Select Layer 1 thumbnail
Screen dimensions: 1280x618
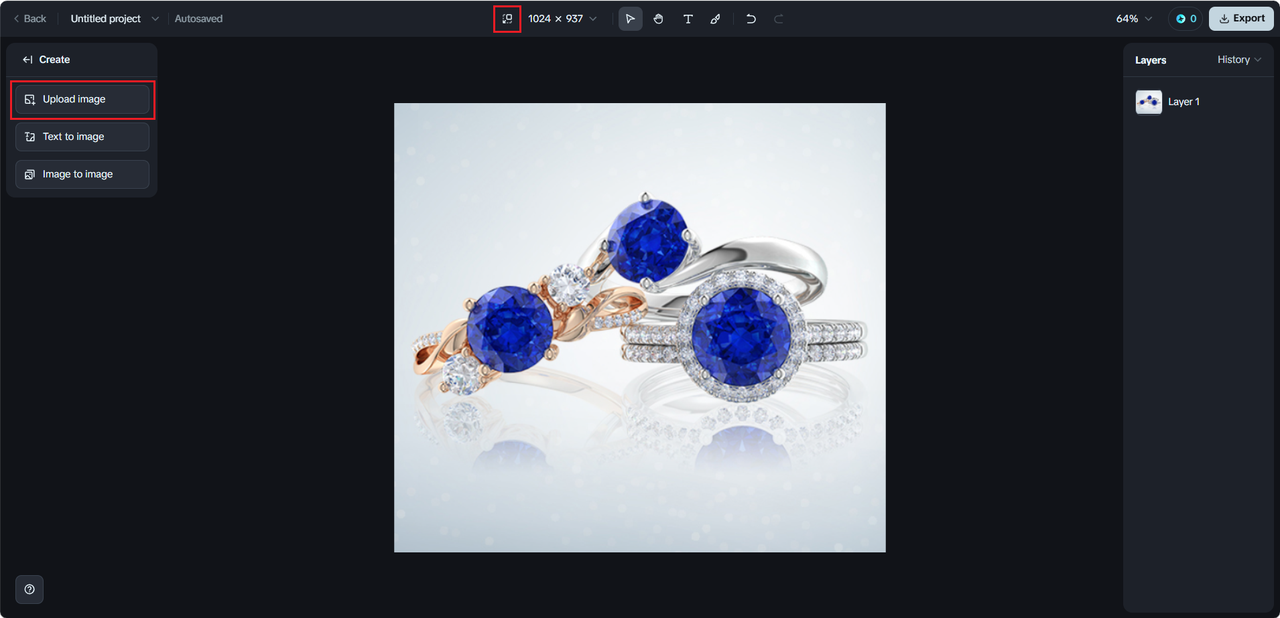click(1149, 102)
